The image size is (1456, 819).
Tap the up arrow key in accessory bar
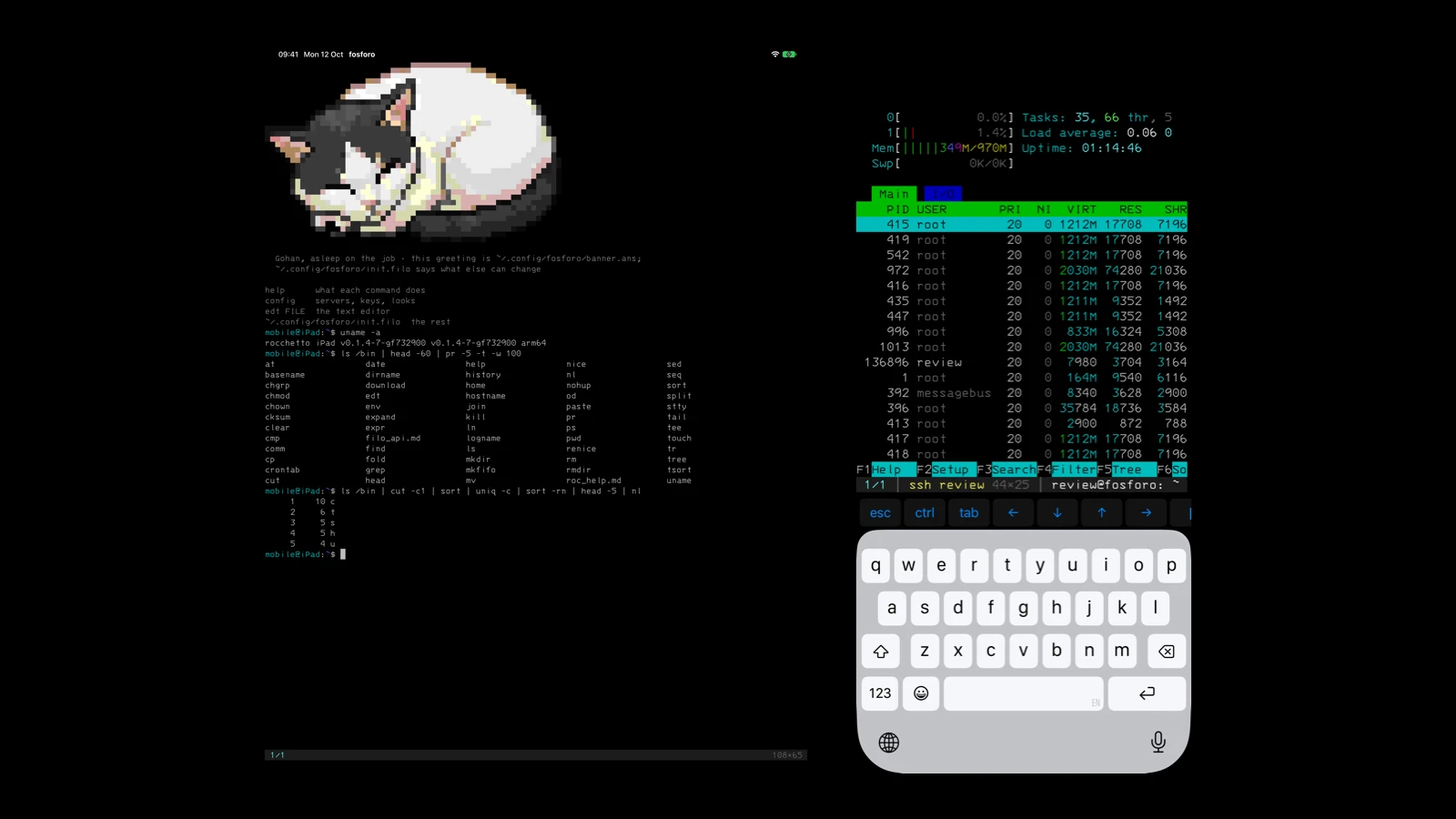pos(1102,512)
